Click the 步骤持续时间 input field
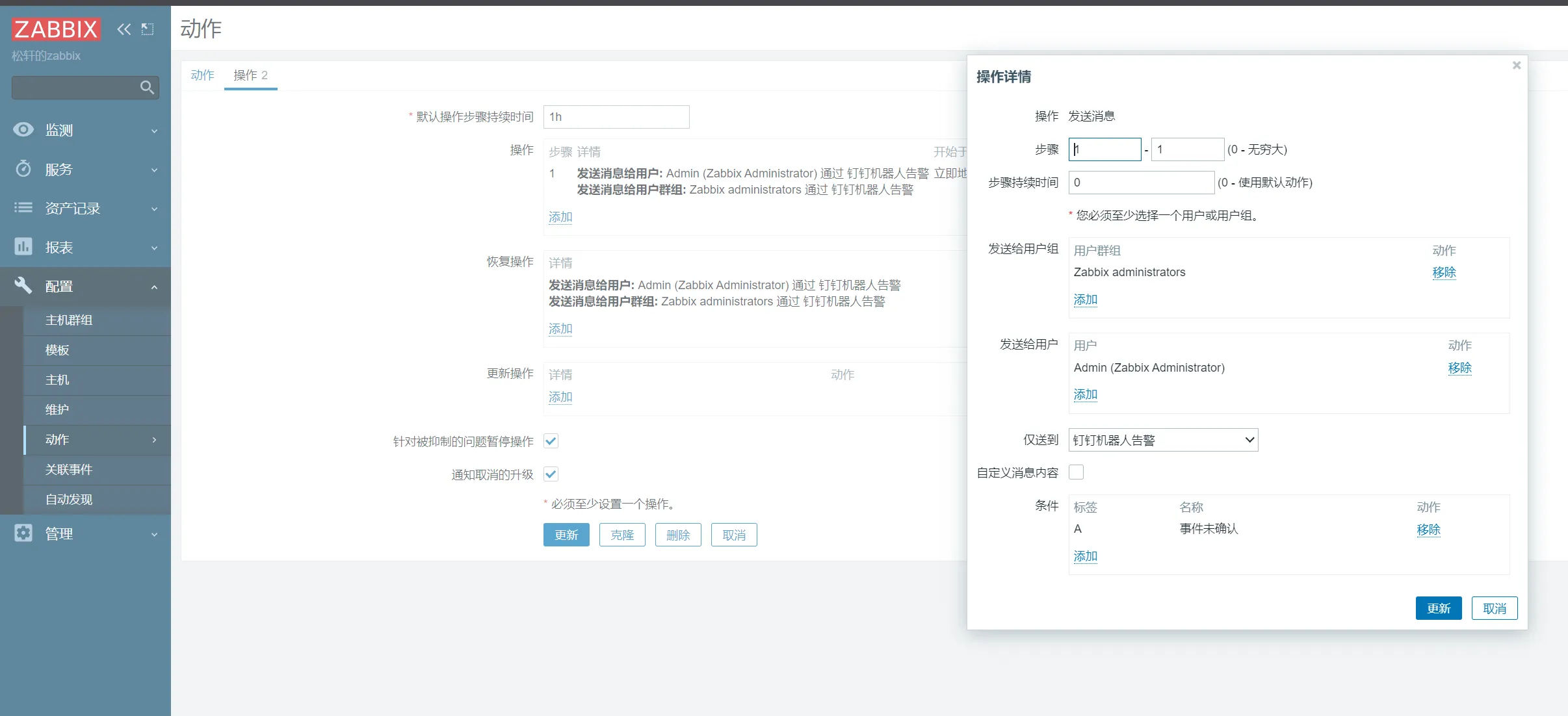Image resolution: width=1568 pixels, height=716 pixels. click(1141, 183)
